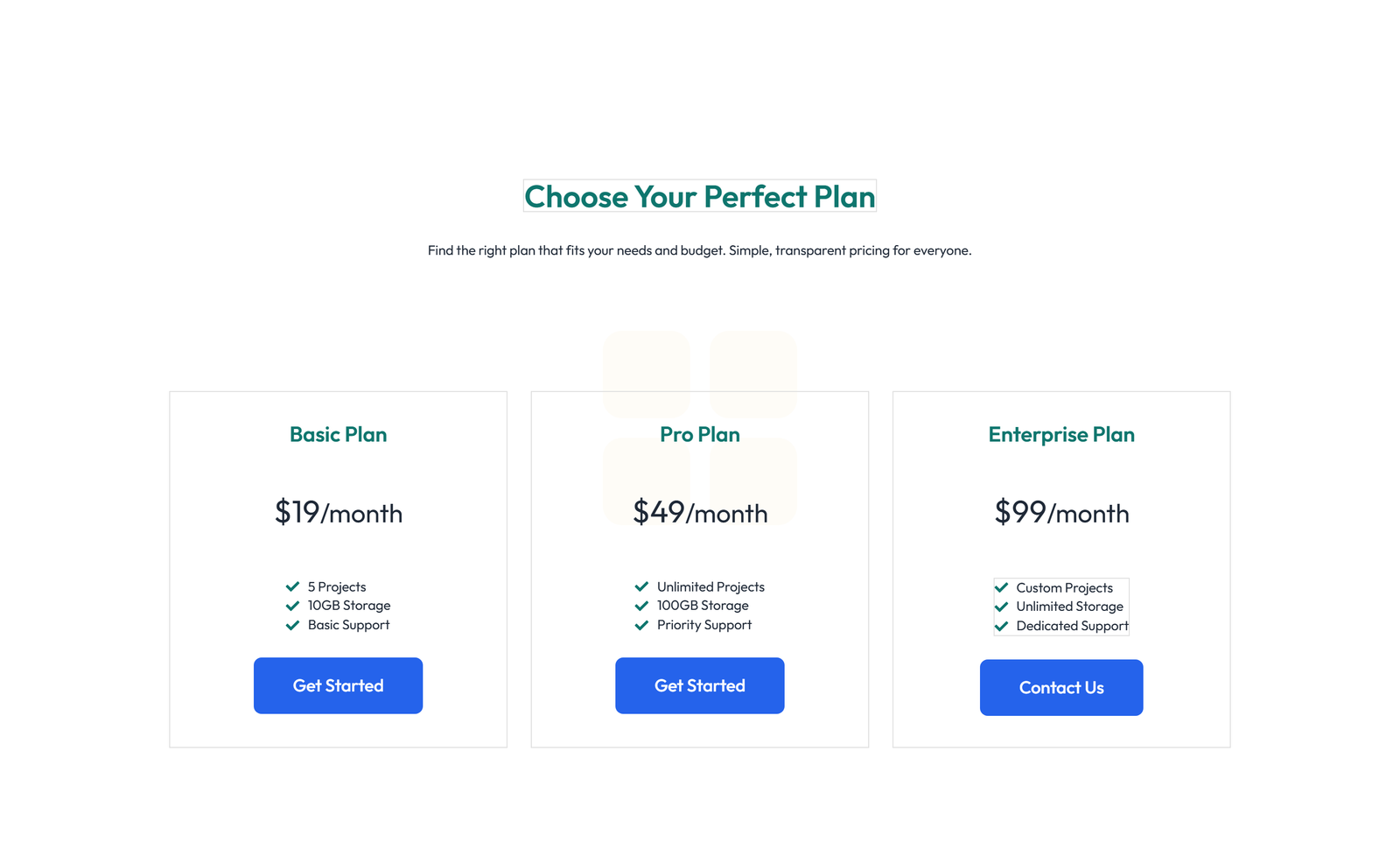This screenshot has width=1400, height=856.
Task: Select the Choose Your Perfect Plan heading
Action: (699, 197)
